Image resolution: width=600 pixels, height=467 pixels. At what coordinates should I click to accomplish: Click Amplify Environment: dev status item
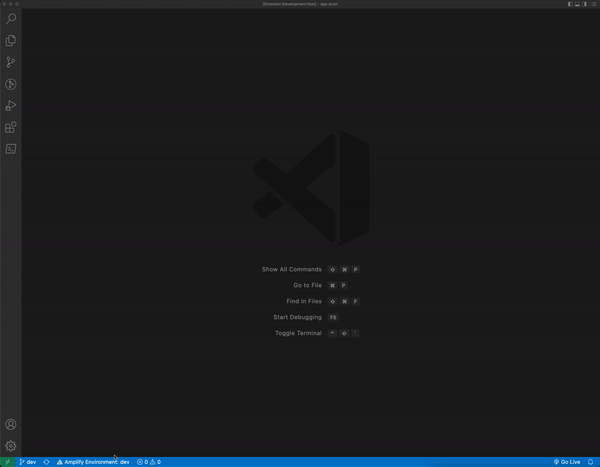(93, 462)
